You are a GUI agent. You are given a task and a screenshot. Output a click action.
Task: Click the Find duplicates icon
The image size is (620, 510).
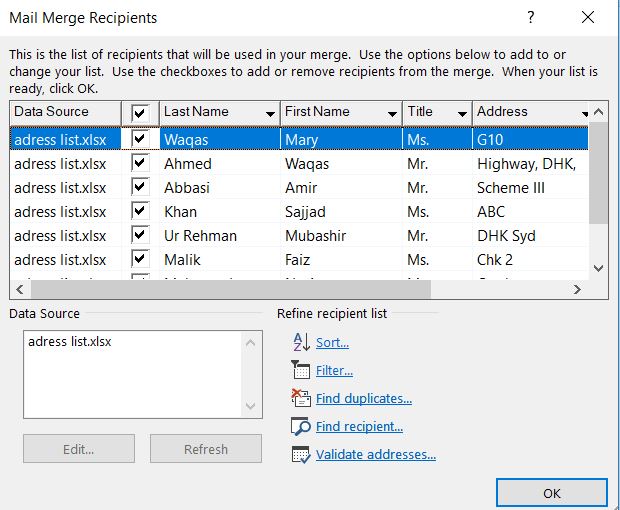[301, 399]
